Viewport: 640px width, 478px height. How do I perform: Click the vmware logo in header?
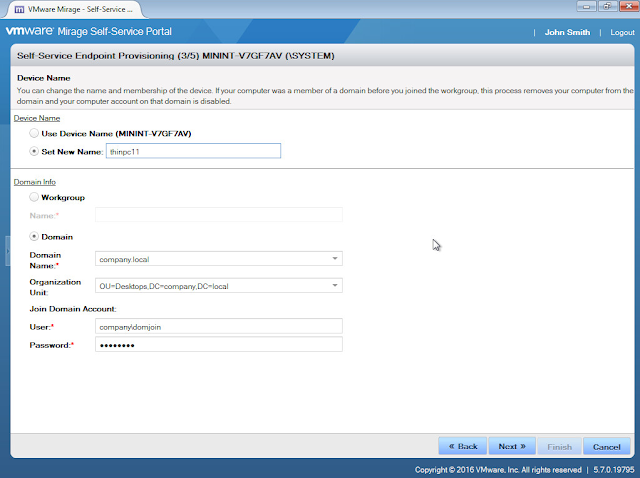pos(29,31)
